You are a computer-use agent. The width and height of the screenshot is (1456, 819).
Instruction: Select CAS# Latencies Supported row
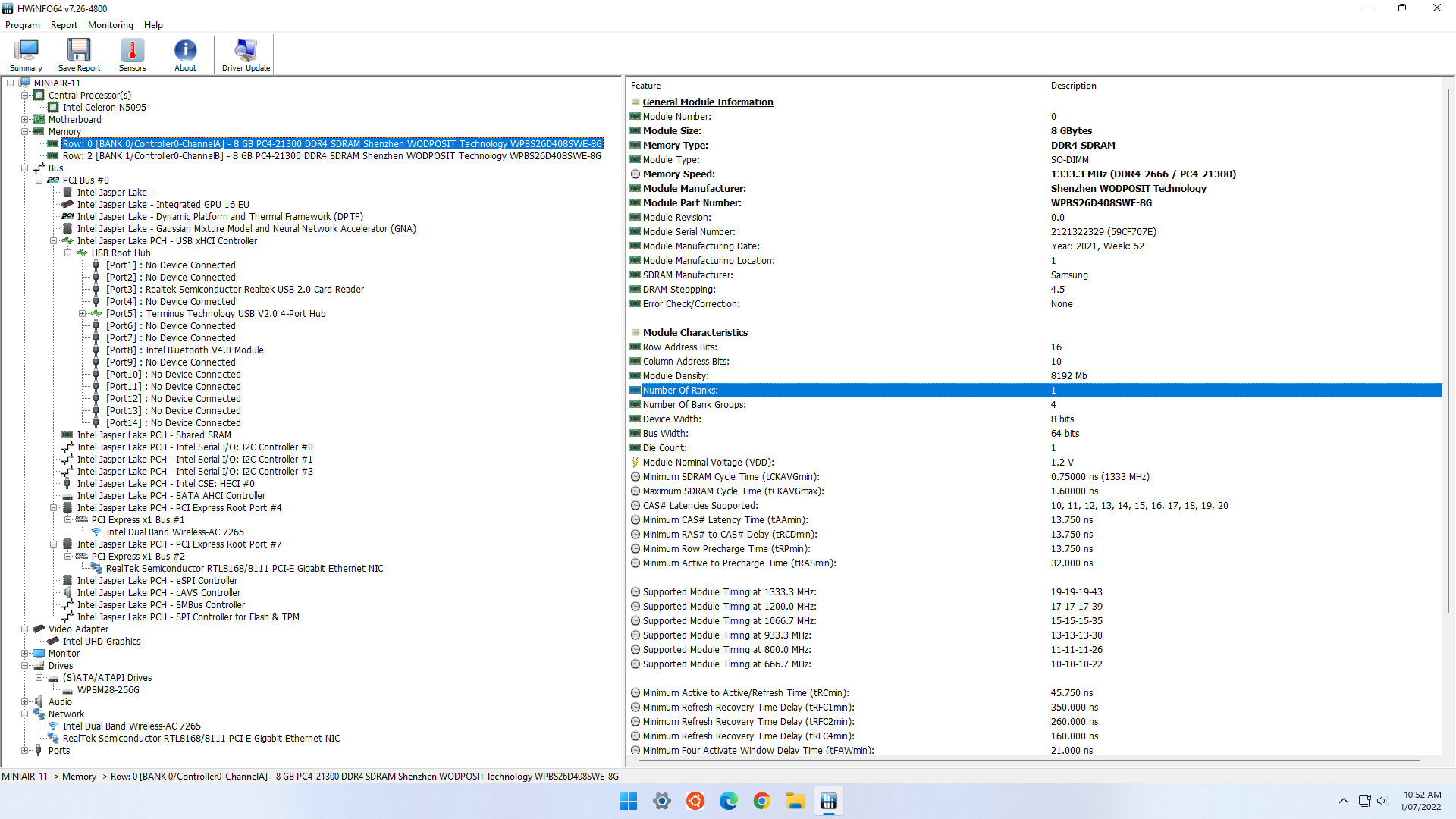coord(1034,506)
